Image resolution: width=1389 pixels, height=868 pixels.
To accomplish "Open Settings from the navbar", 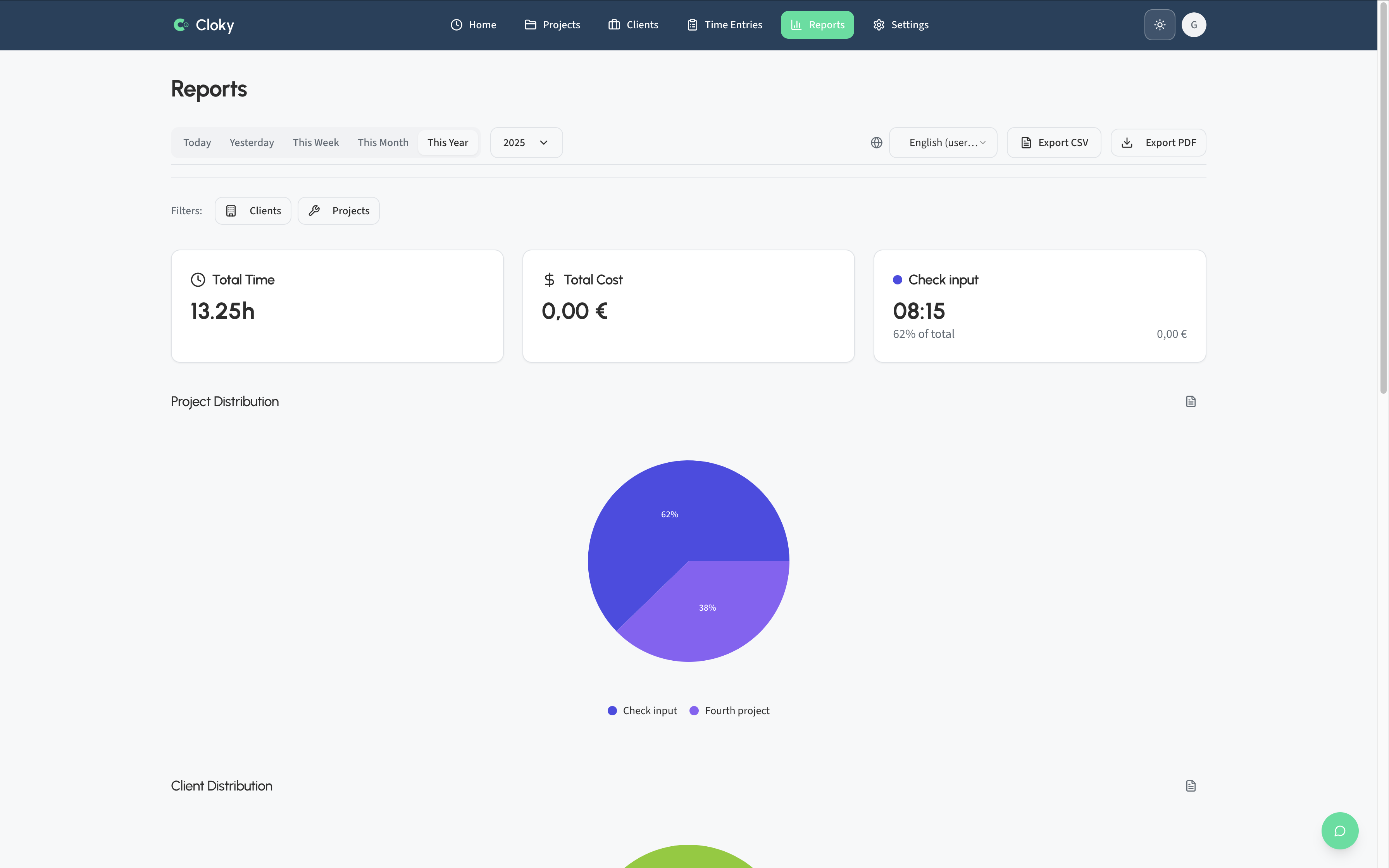I will pyautogui.click(x=901, y=25).
